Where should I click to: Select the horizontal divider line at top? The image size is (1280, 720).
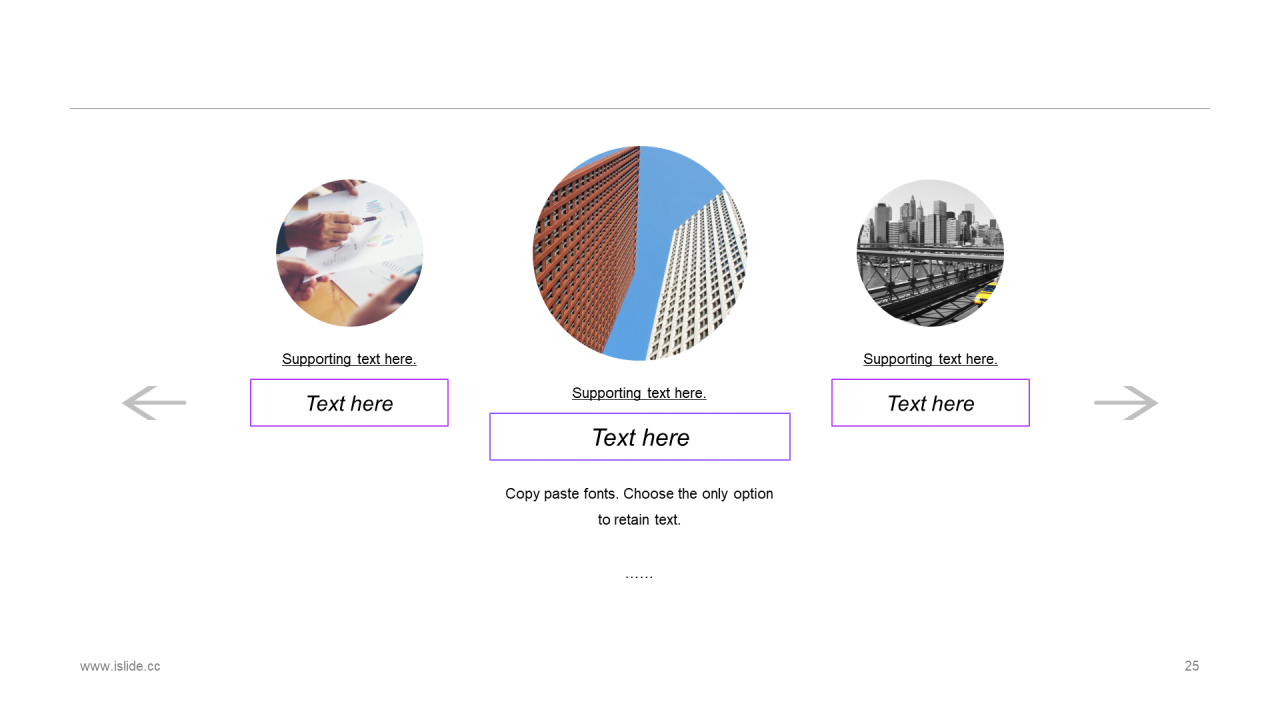tap(640, 108)
